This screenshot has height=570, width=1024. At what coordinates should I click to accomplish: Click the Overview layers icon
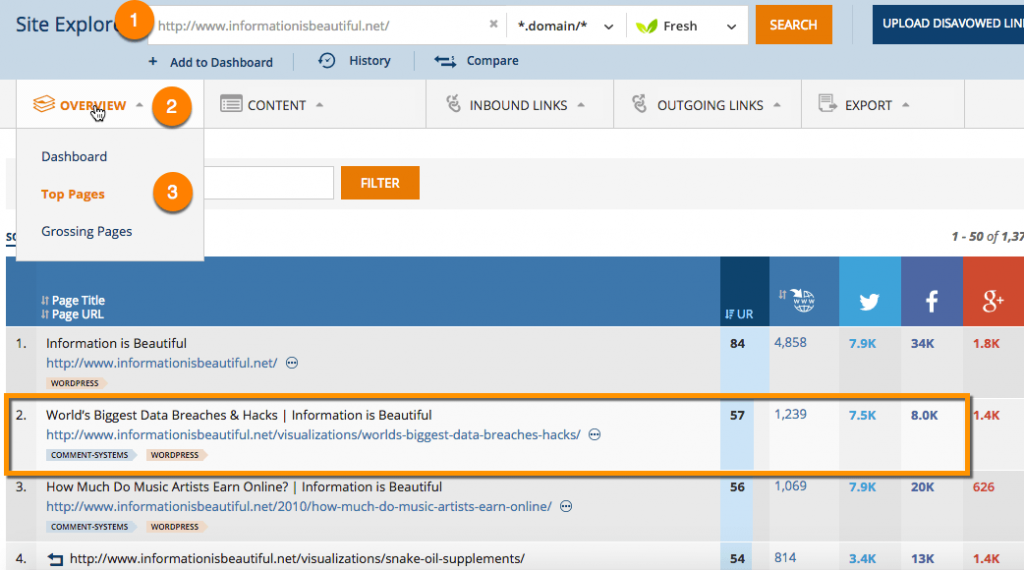coord(44,104)
